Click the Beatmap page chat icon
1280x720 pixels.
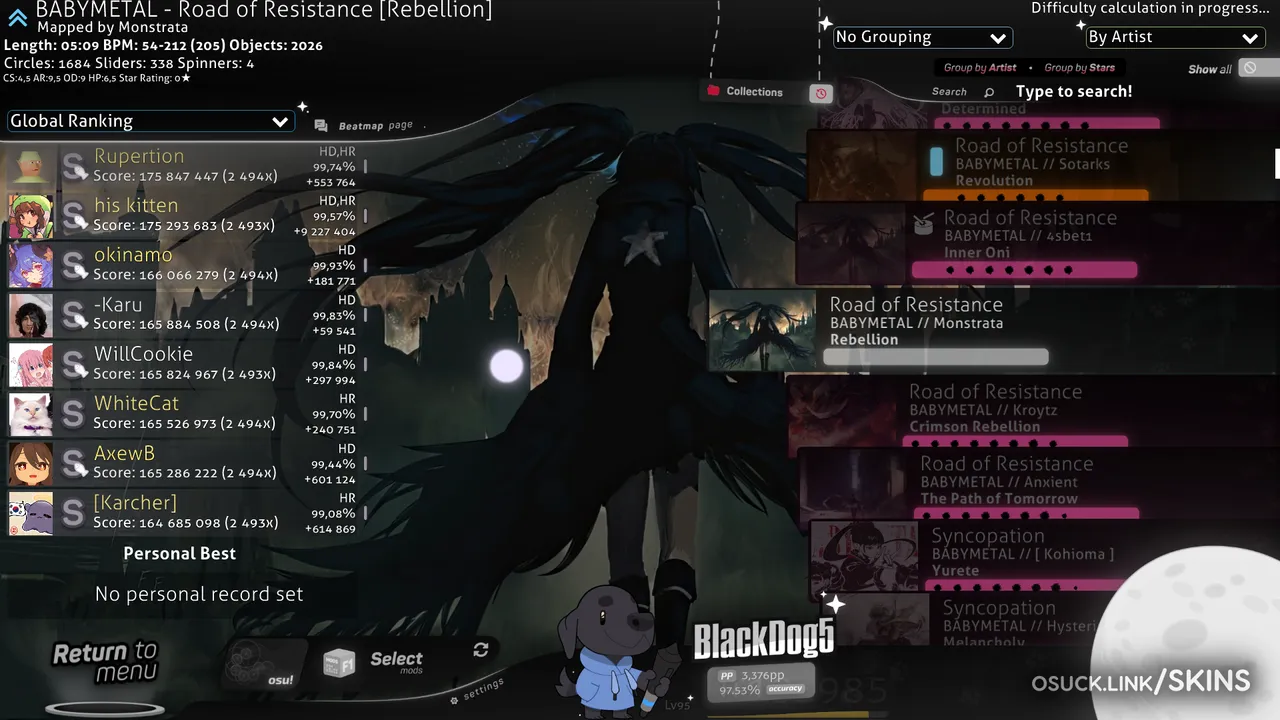321,126
